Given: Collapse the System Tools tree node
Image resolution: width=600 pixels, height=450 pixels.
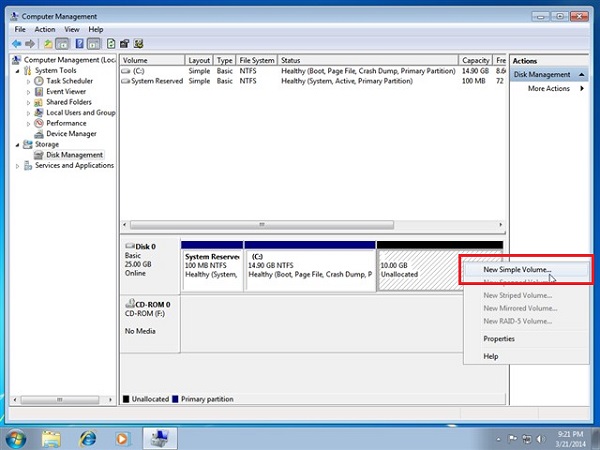Looking at the screenshot, I should tap(17, 71).
